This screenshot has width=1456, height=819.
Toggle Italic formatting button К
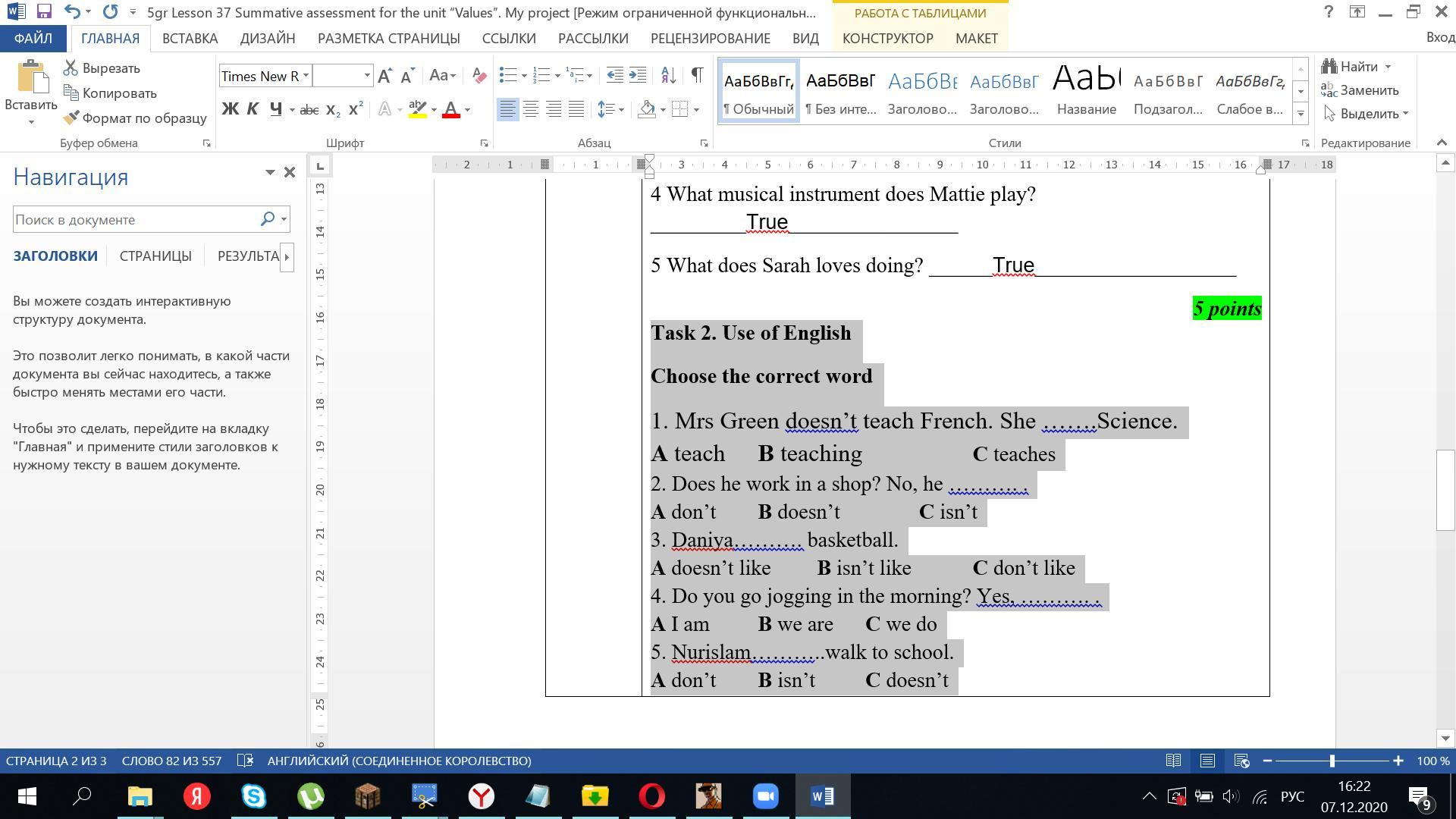pyautogui.click(x=253, y=109)
